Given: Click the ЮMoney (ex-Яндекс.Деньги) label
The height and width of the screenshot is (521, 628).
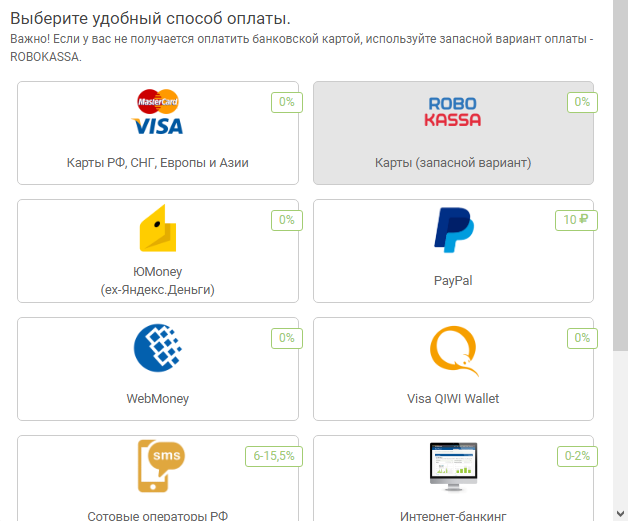Looking at the screenshot, I should click(158, 280).
